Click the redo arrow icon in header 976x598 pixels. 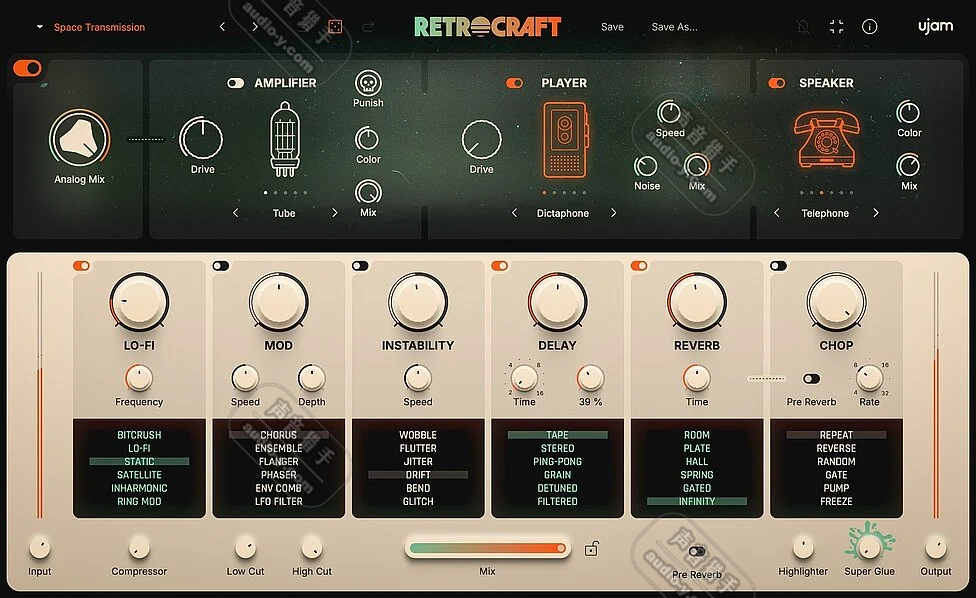pyautogui.click(x=368, y=27)
